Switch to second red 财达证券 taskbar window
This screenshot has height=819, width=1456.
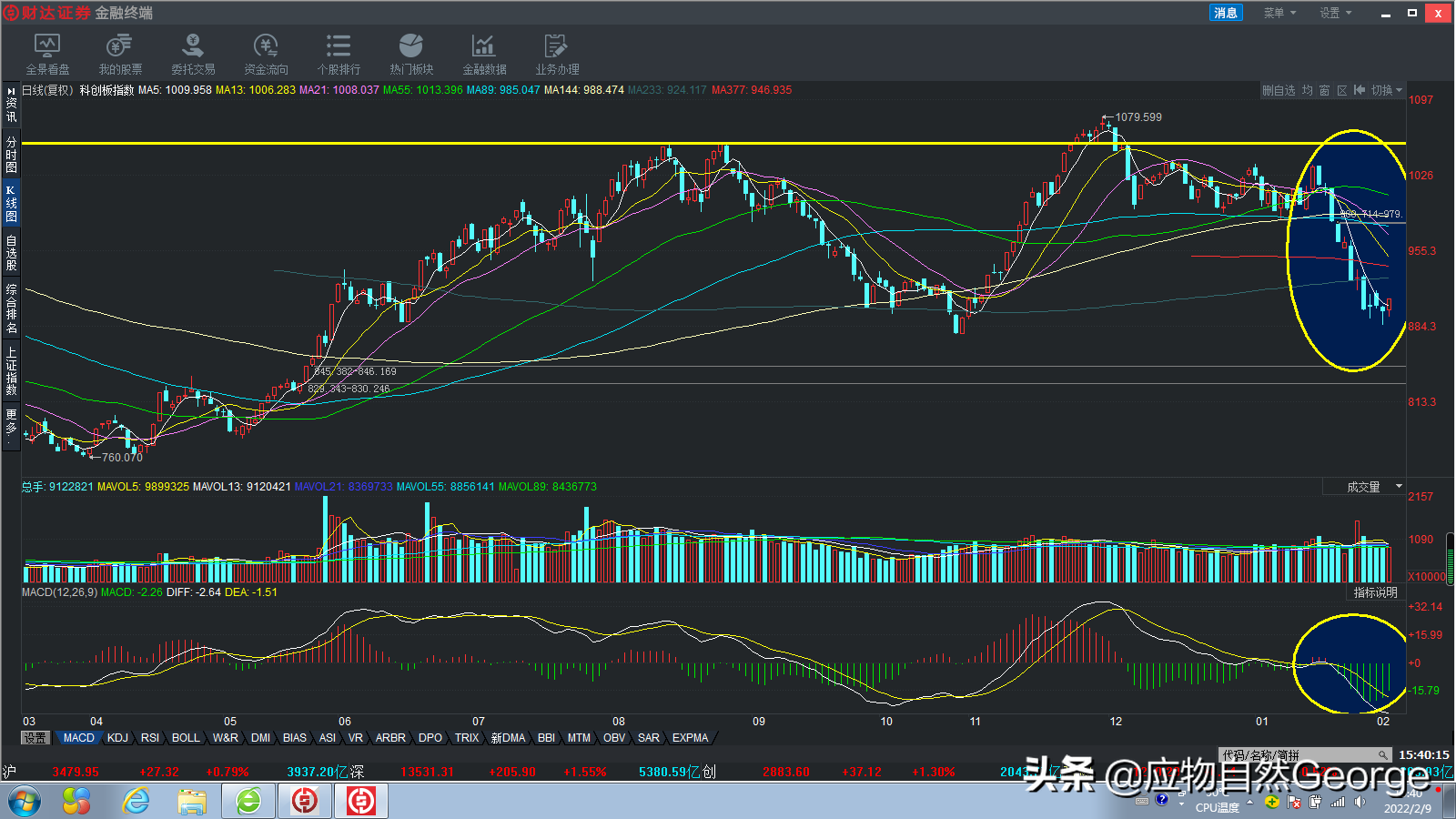(x=361, y=801)
